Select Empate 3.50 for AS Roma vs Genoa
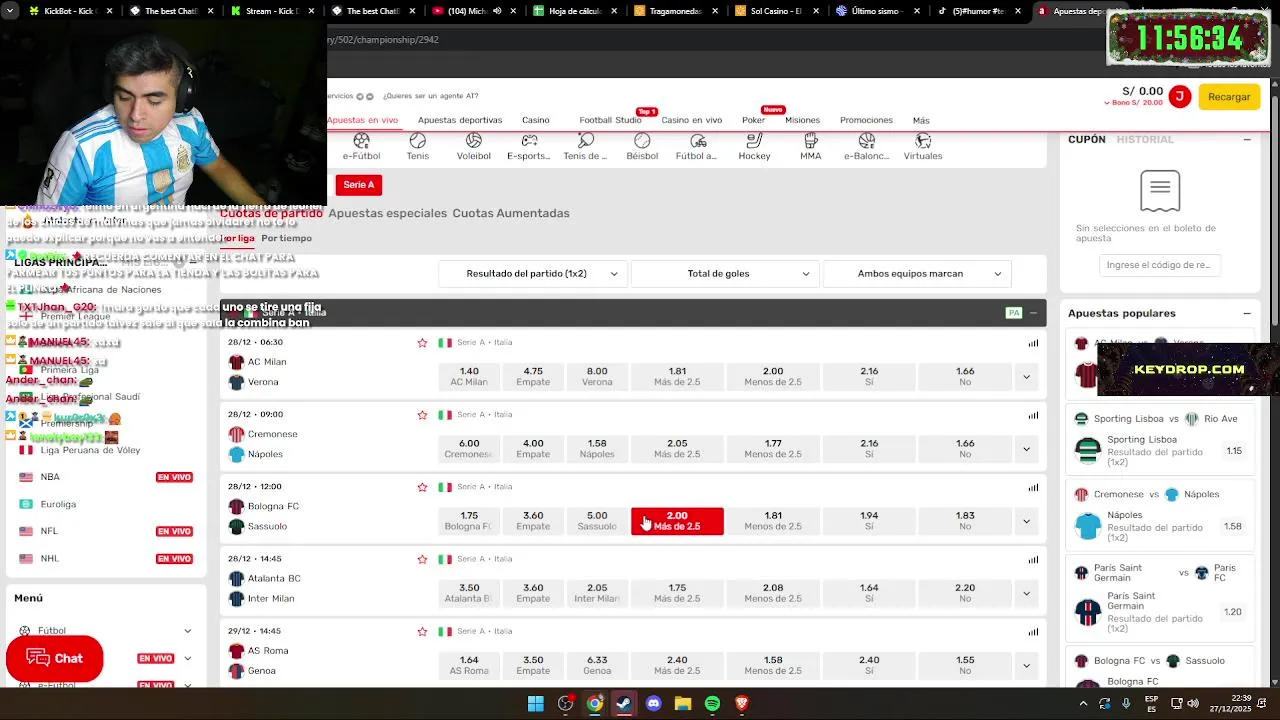The width and height of the screenshot is (1280, 720). coord(533,665)
